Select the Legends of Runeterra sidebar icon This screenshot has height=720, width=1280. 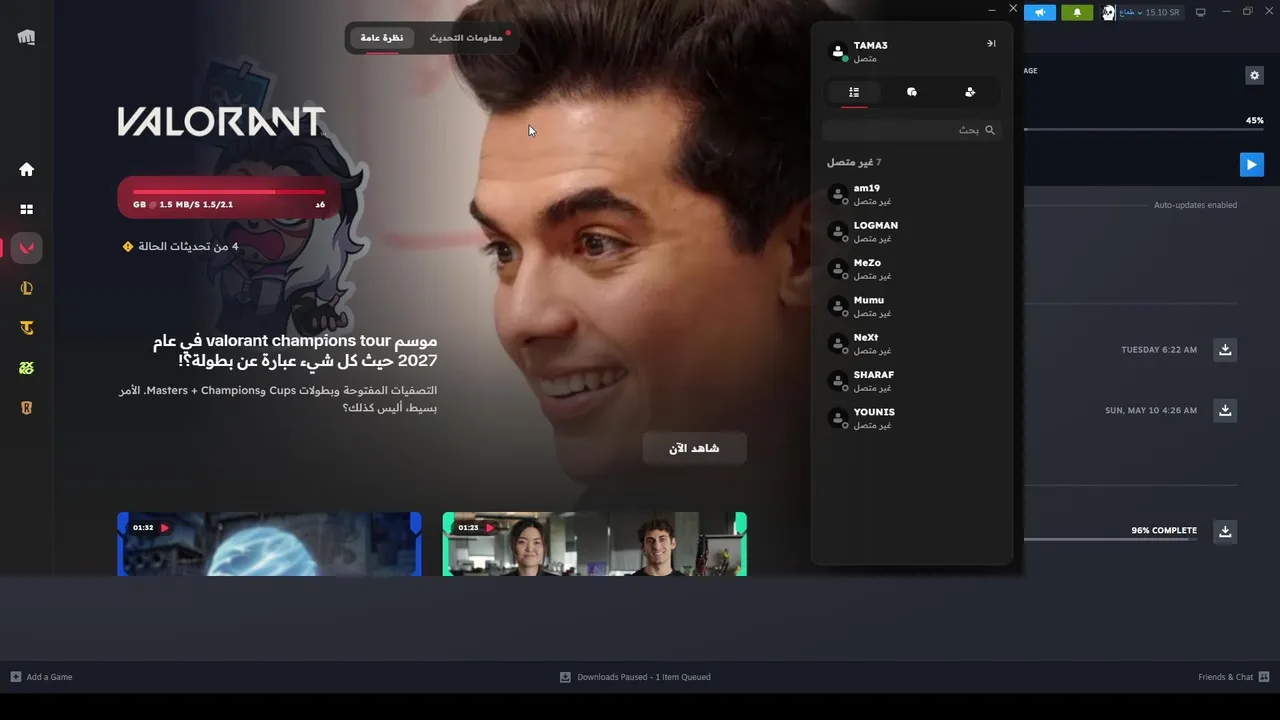coord(27,408)
